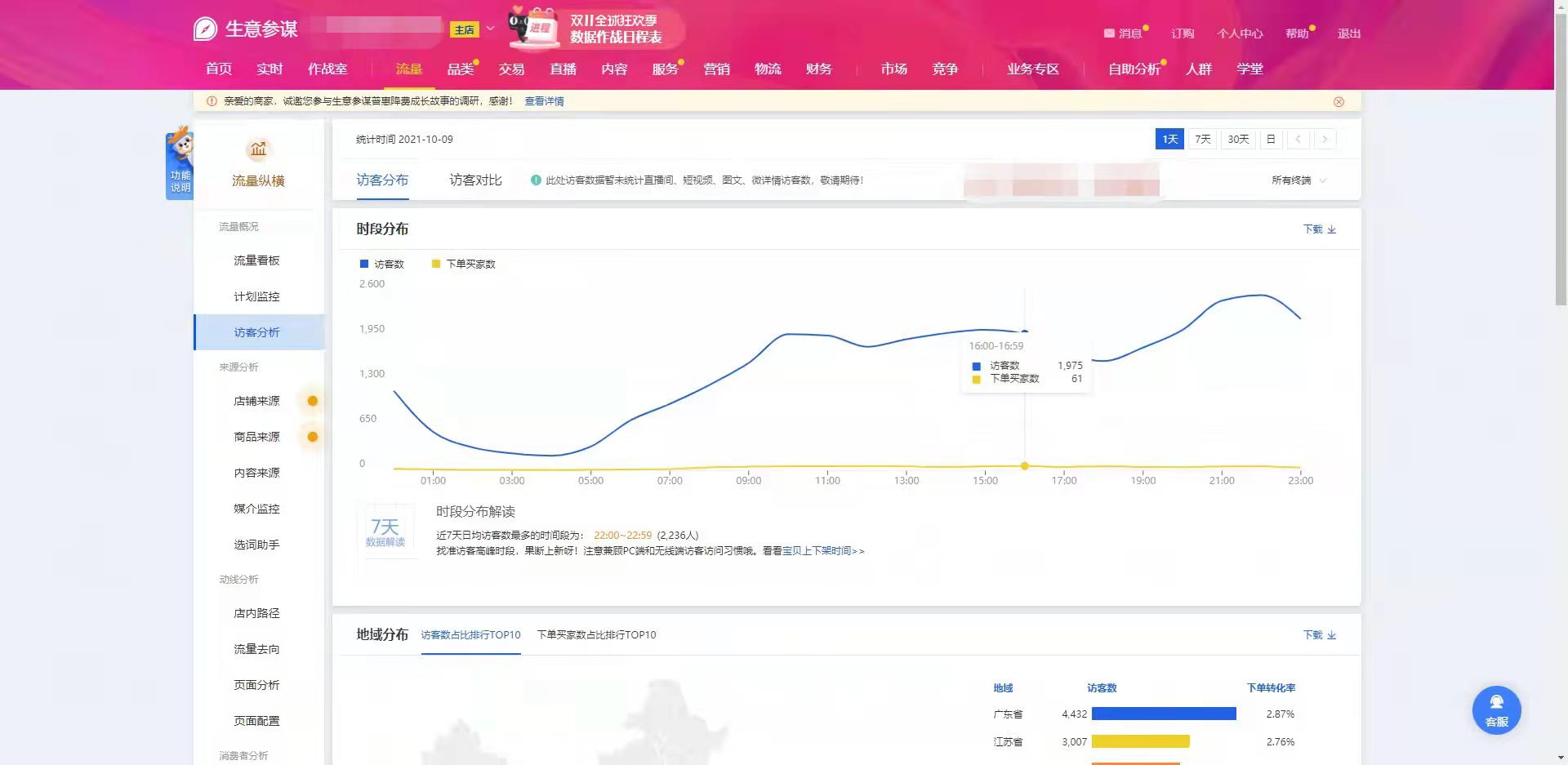Switch to the 访客对比 tab
This screenshot has width=1568, height=765.
click(475, 180)
